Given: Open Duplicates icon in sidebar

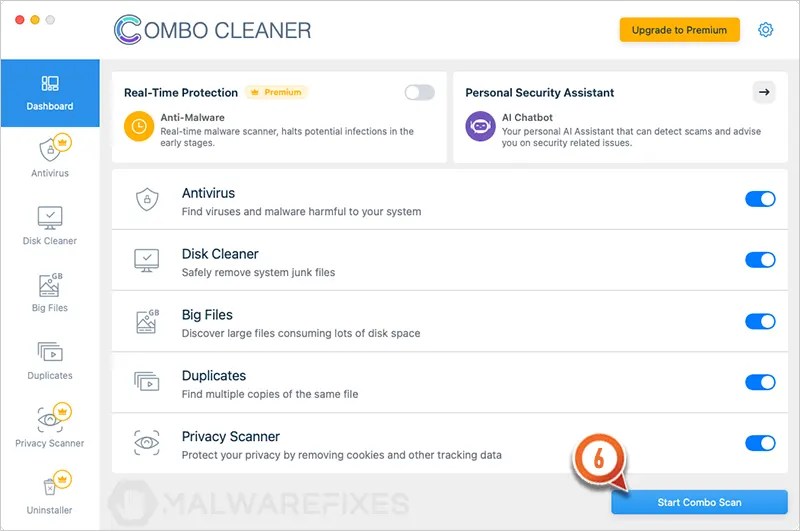Looking at the screenshot, I should pyautogui.click(x=50, y=352).
